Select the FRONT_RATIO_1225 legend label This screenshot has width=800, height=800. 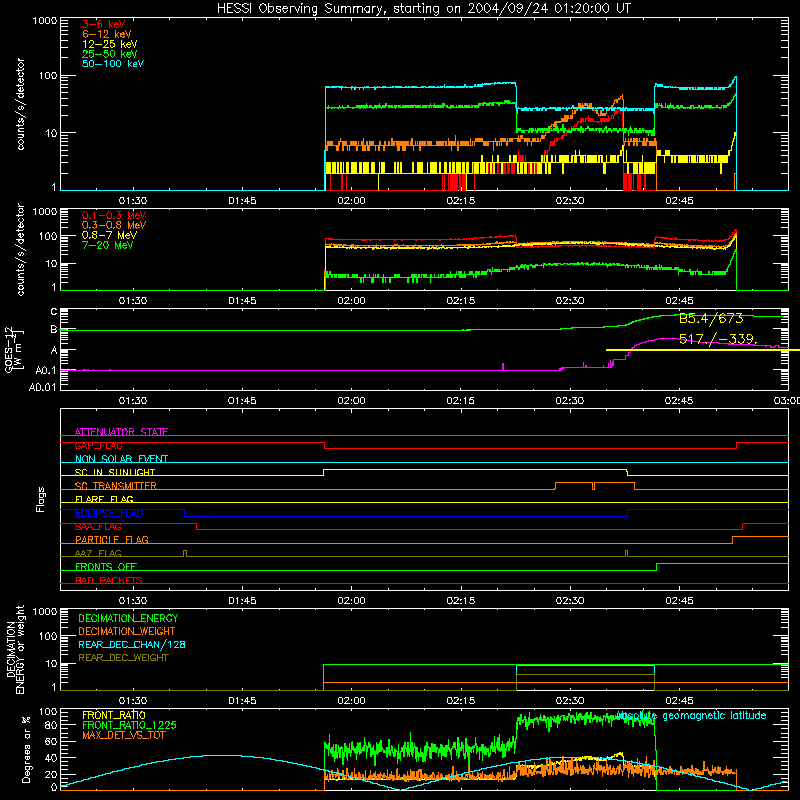129,725
